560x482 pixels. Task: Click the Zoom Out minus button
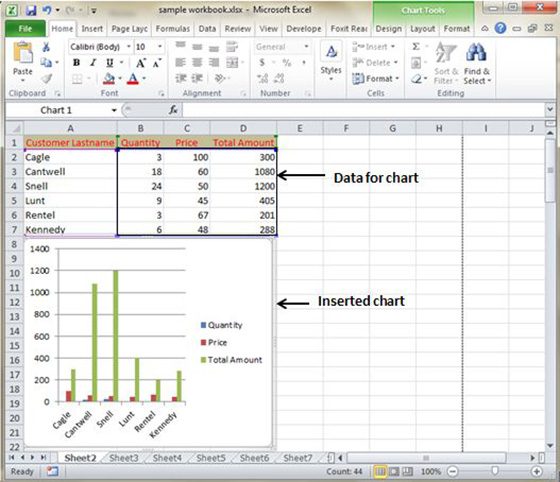(452, 472)
